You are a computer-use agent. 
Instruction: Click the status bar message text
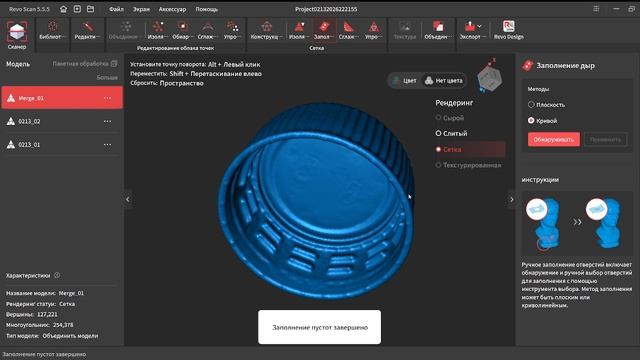(44, 354)
